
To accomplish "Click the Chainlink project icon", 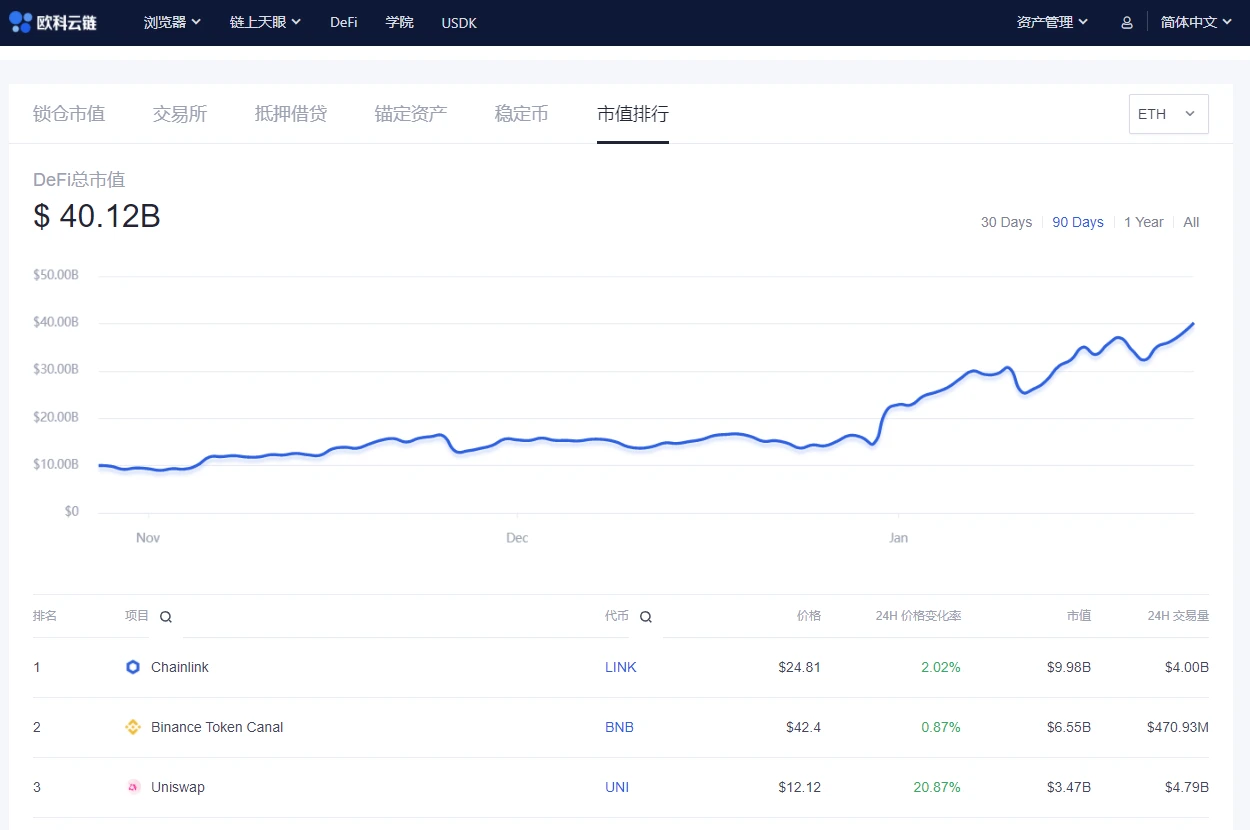I will pyautogui.click(x=133, y=667).
